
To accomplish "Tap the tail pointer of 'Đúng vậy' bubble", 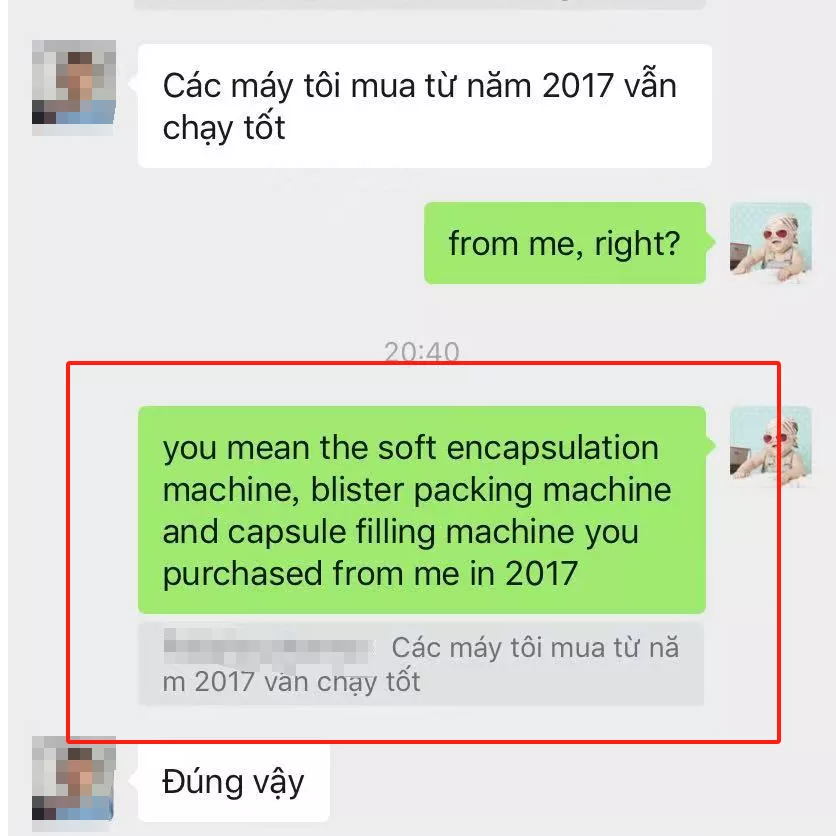I will (x=133, y=781).
